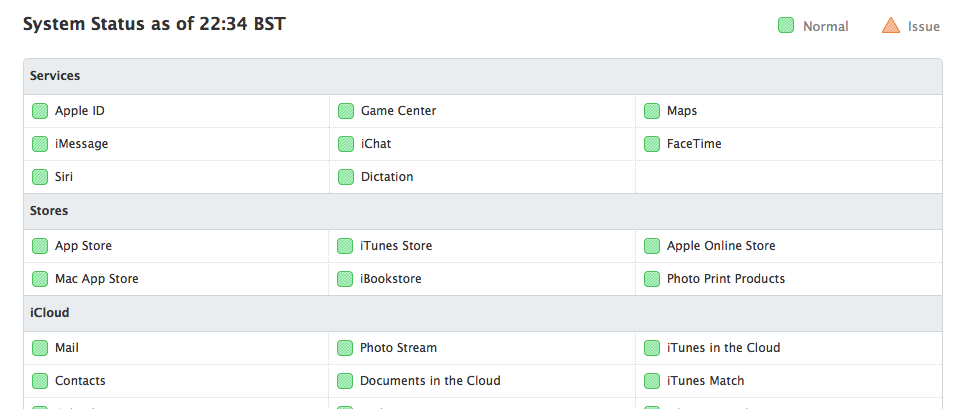The width and height of the screenshot is (956, 409).
Task: Click the System Status heading text
Action: [x=154, y=24]
